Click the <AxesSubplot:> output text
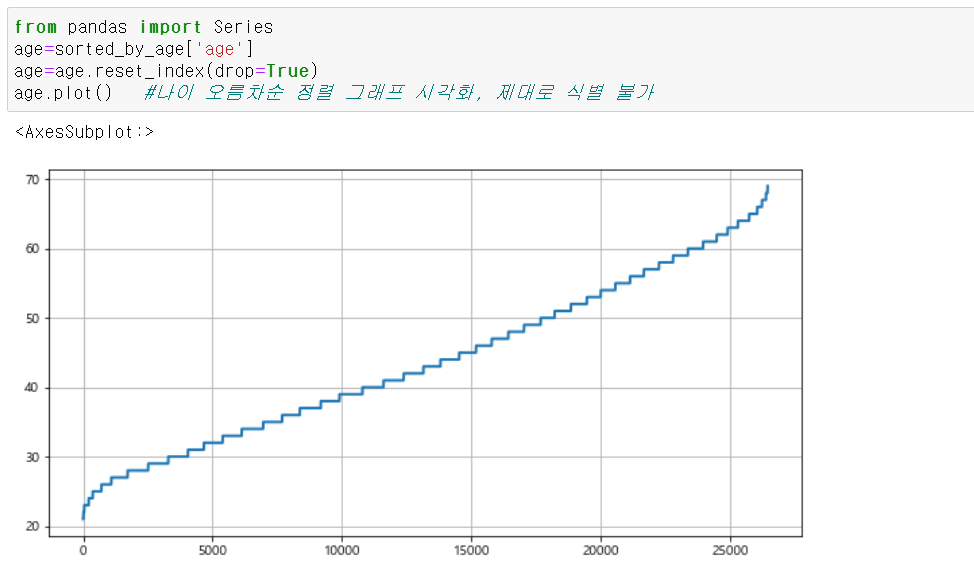 pyautogui.click(x=84, y=132)
